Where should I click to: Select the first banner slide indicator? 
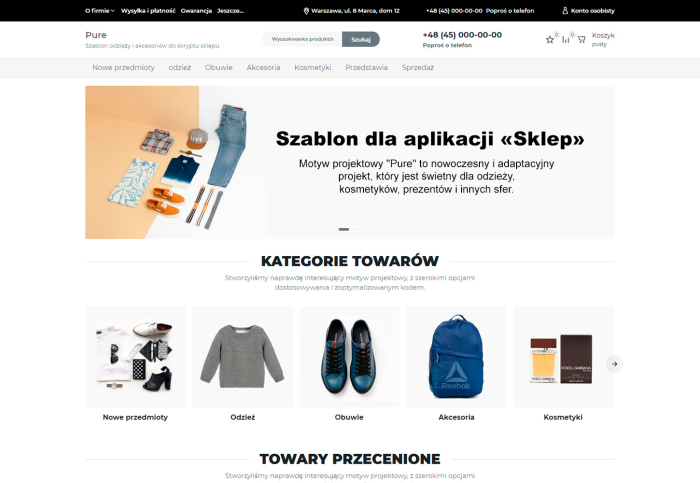point(344,229)
